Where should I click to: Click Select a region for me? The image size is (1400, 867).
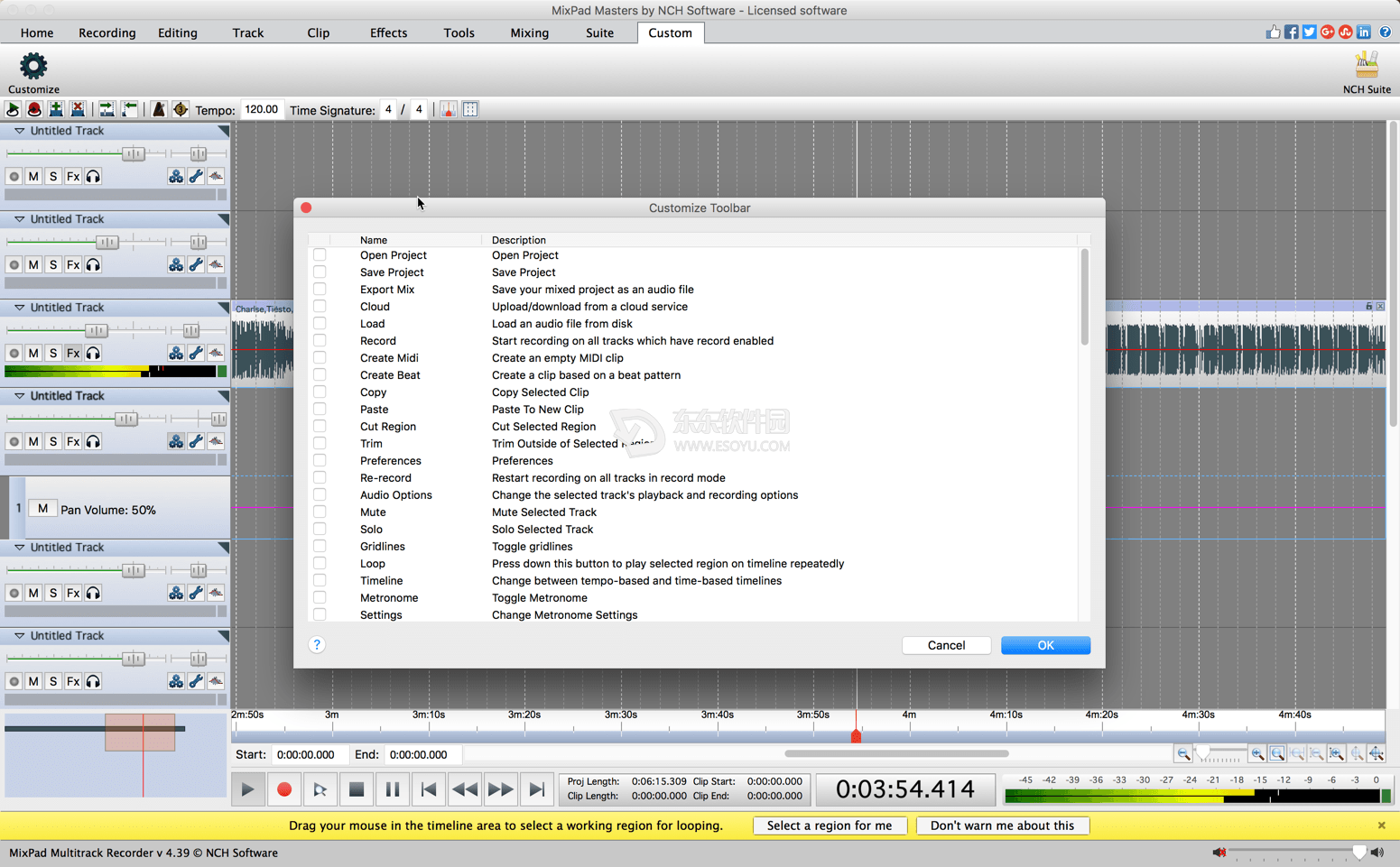[x=830, y=825]
